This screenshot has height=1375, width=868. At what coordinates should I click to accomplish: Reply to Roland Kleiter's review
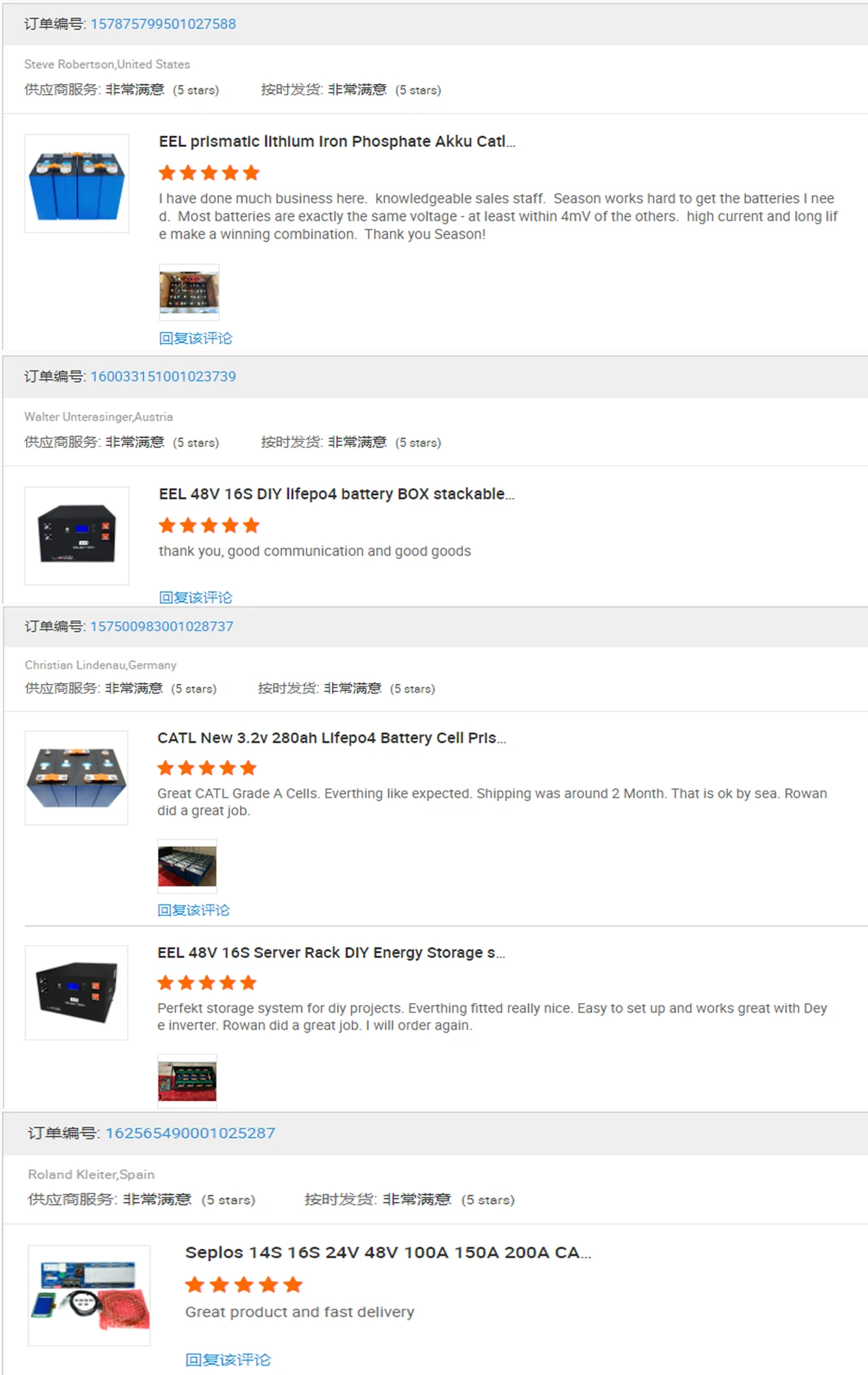click(x=228, y=1360)
